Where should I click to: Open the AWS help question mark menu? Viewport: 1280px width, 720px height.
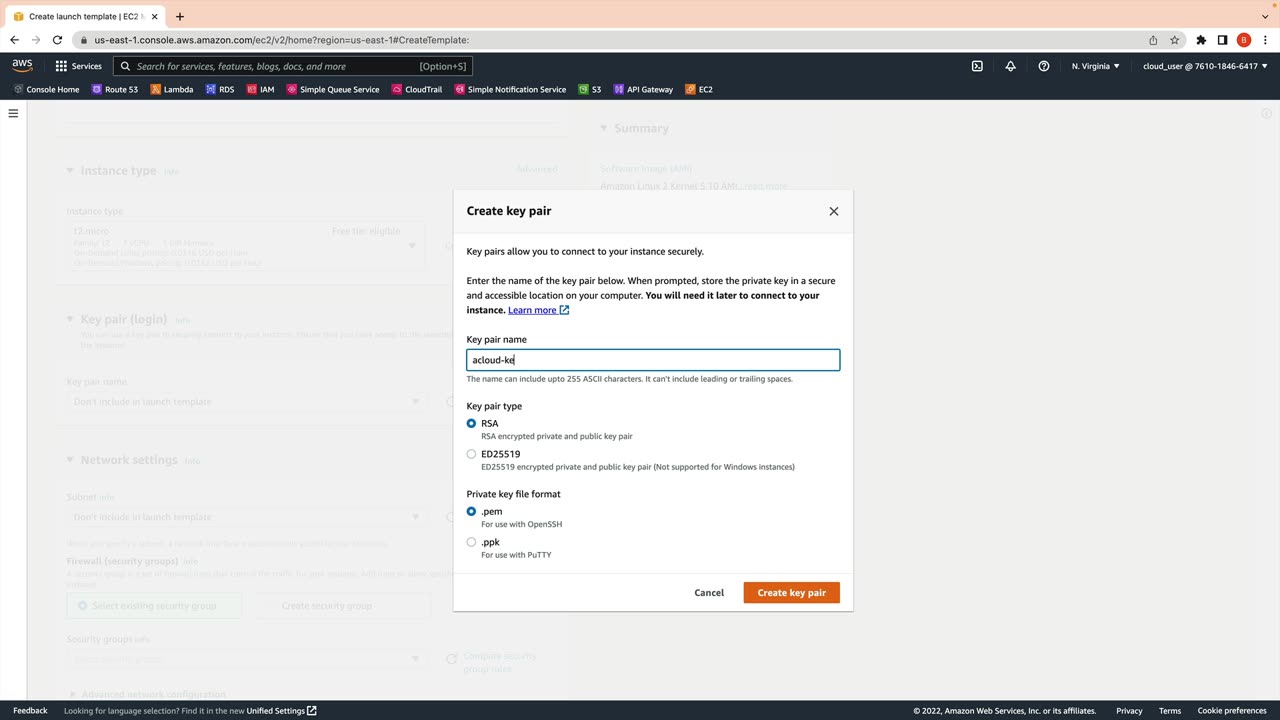click(x=1044, y=66)
